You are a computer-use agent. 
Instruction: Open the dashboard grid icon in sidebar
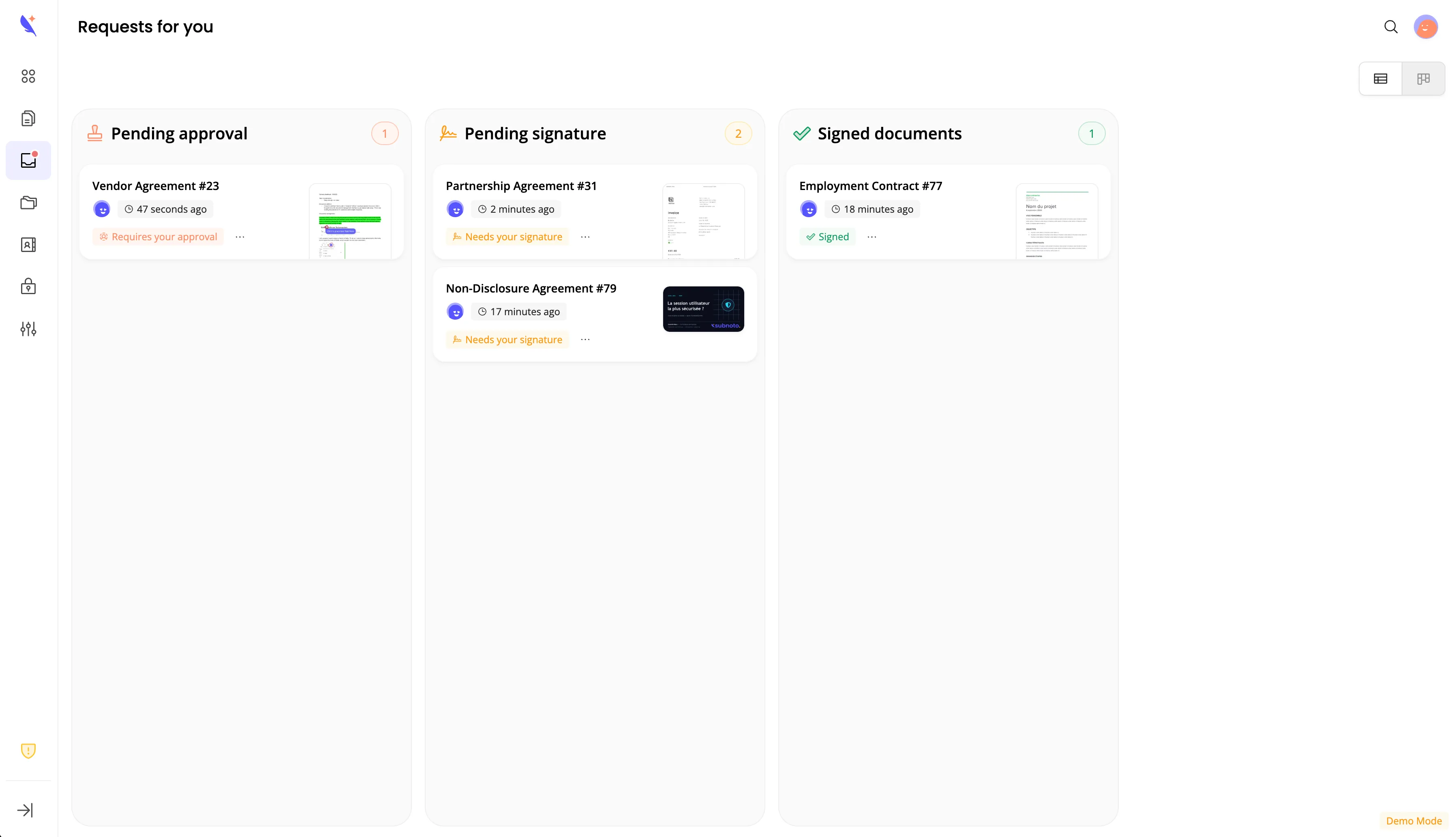pos(28,76)
